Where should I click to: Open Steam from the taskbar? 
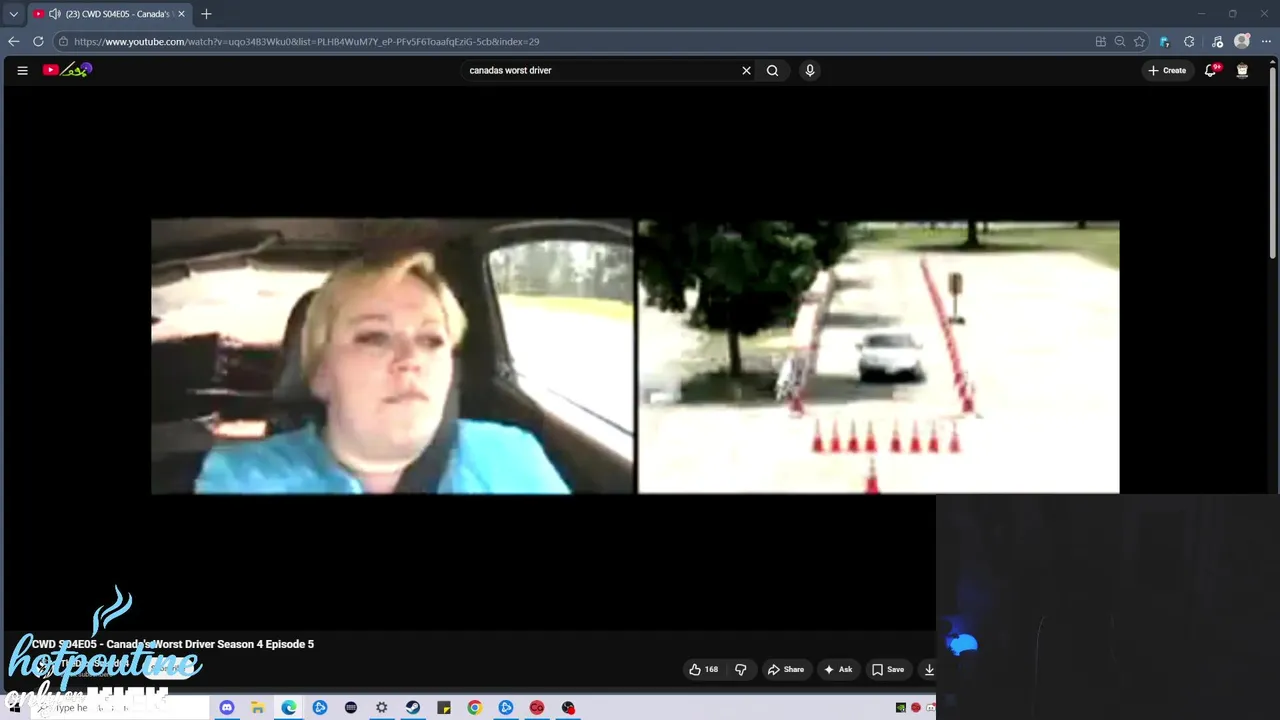point(412,707)
